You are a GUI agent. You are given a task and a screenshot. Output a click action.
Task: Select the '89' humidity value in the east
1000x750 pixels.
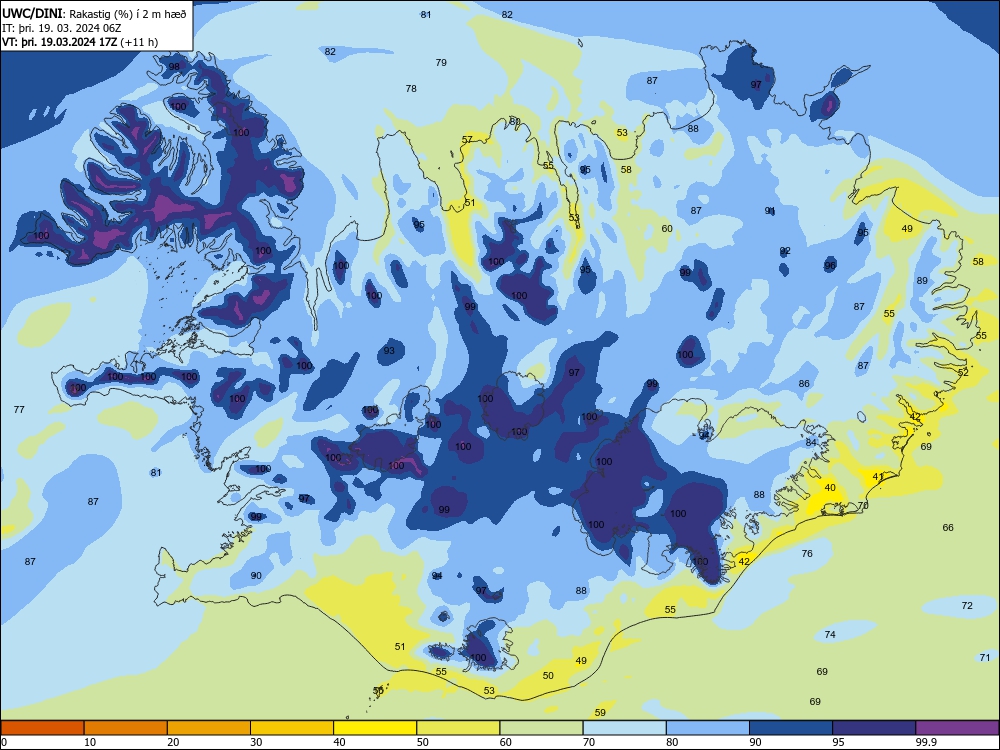922,281
